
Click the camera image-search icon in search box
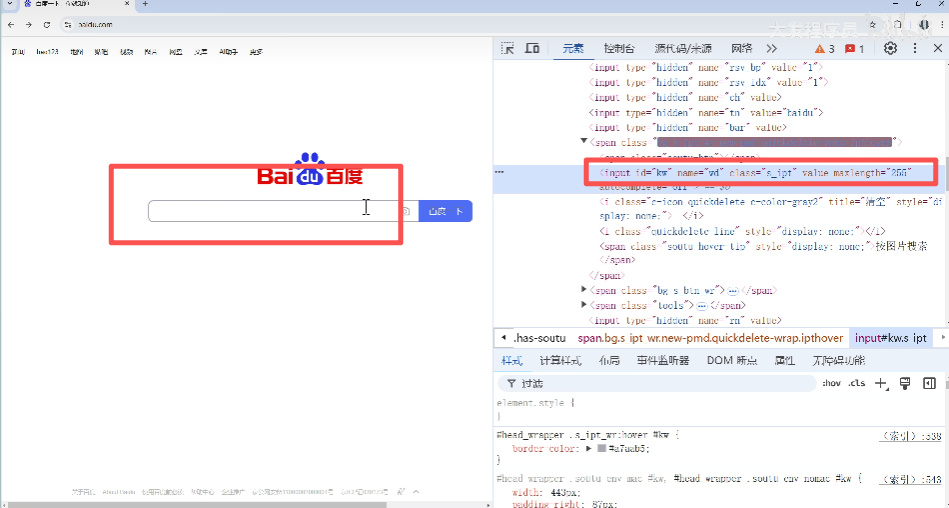point(406,211)
